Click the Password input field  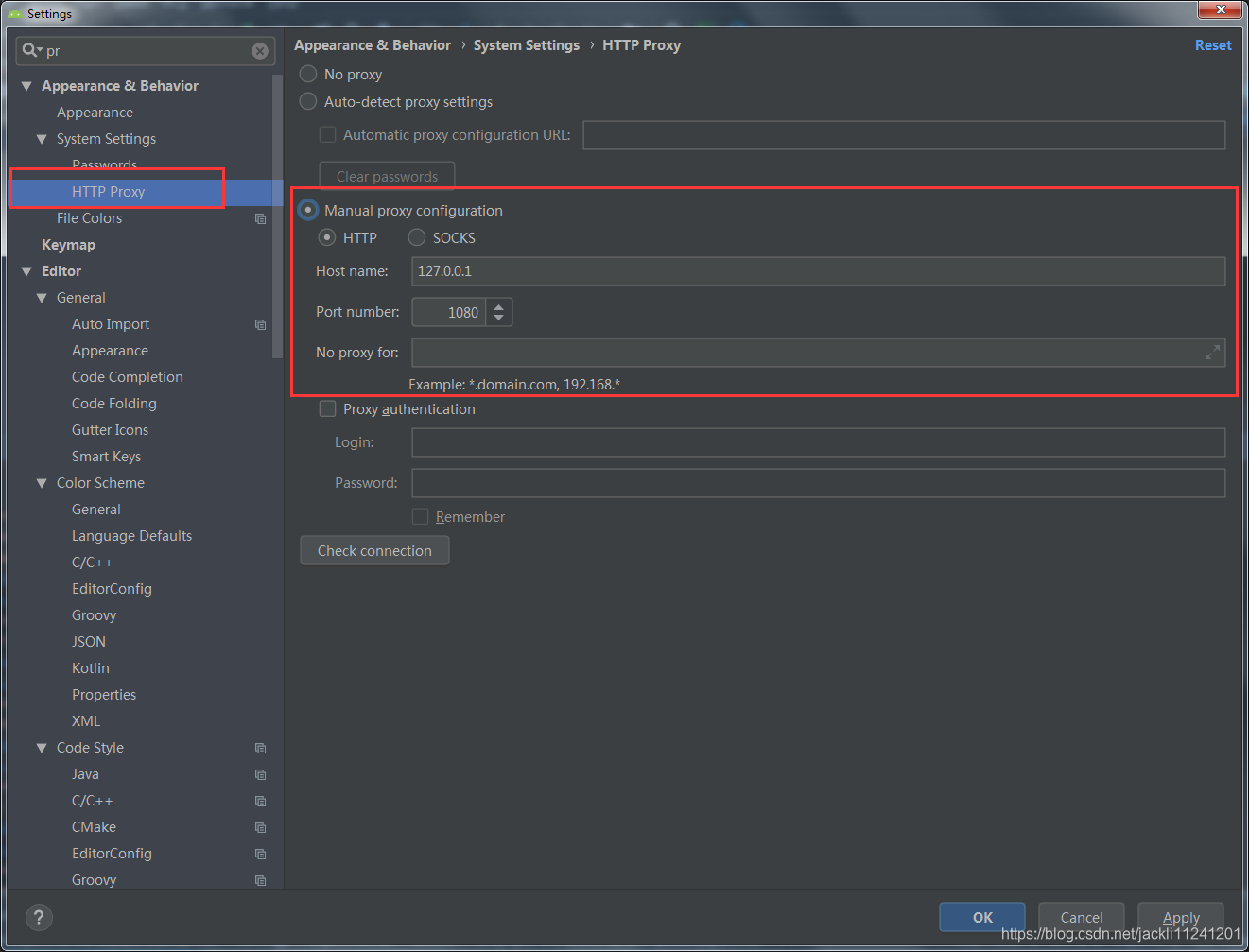pyautogui.click(x=819, y=483)
